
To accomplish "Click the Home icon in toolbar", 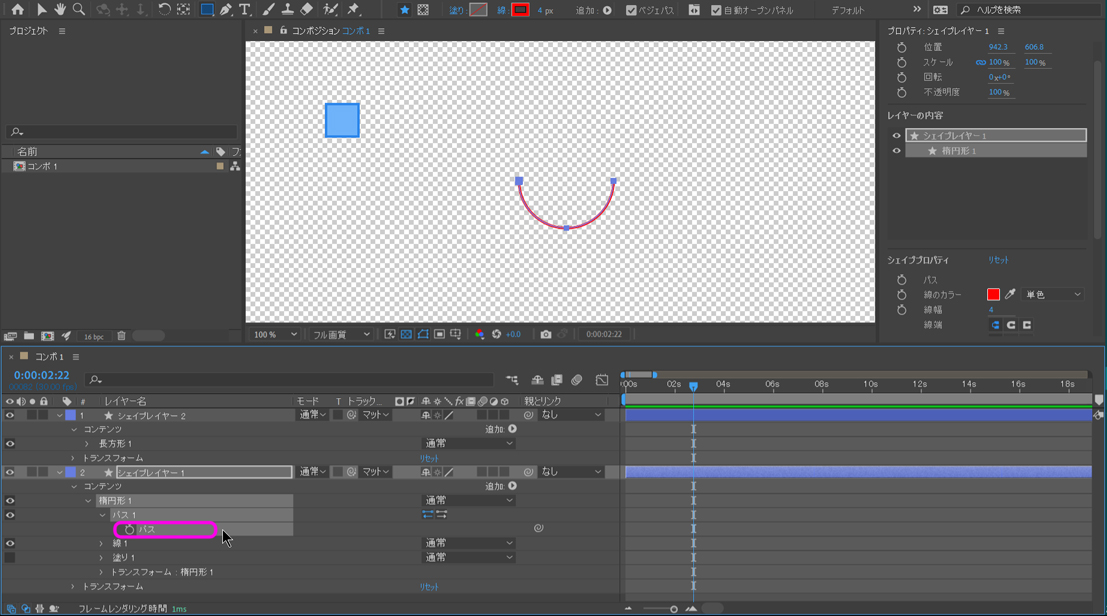I will click(x=17, y=10).
